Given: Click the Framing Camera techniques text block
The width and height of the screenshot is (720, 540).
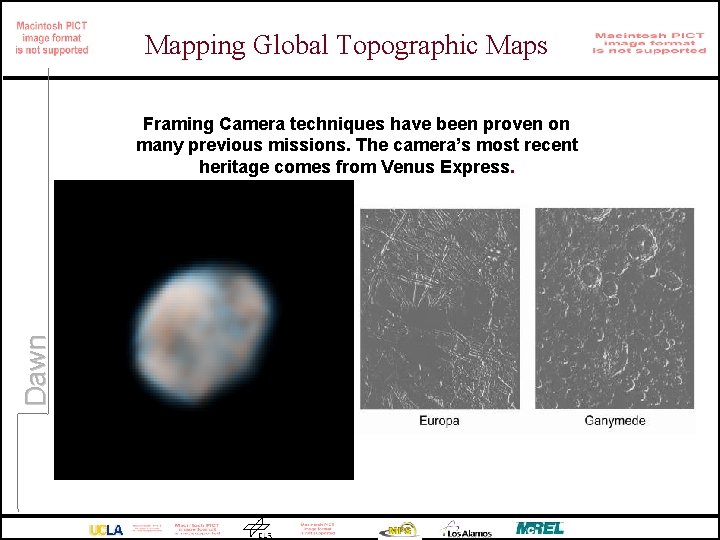Looking at the screenshot, I should [357, 145].
